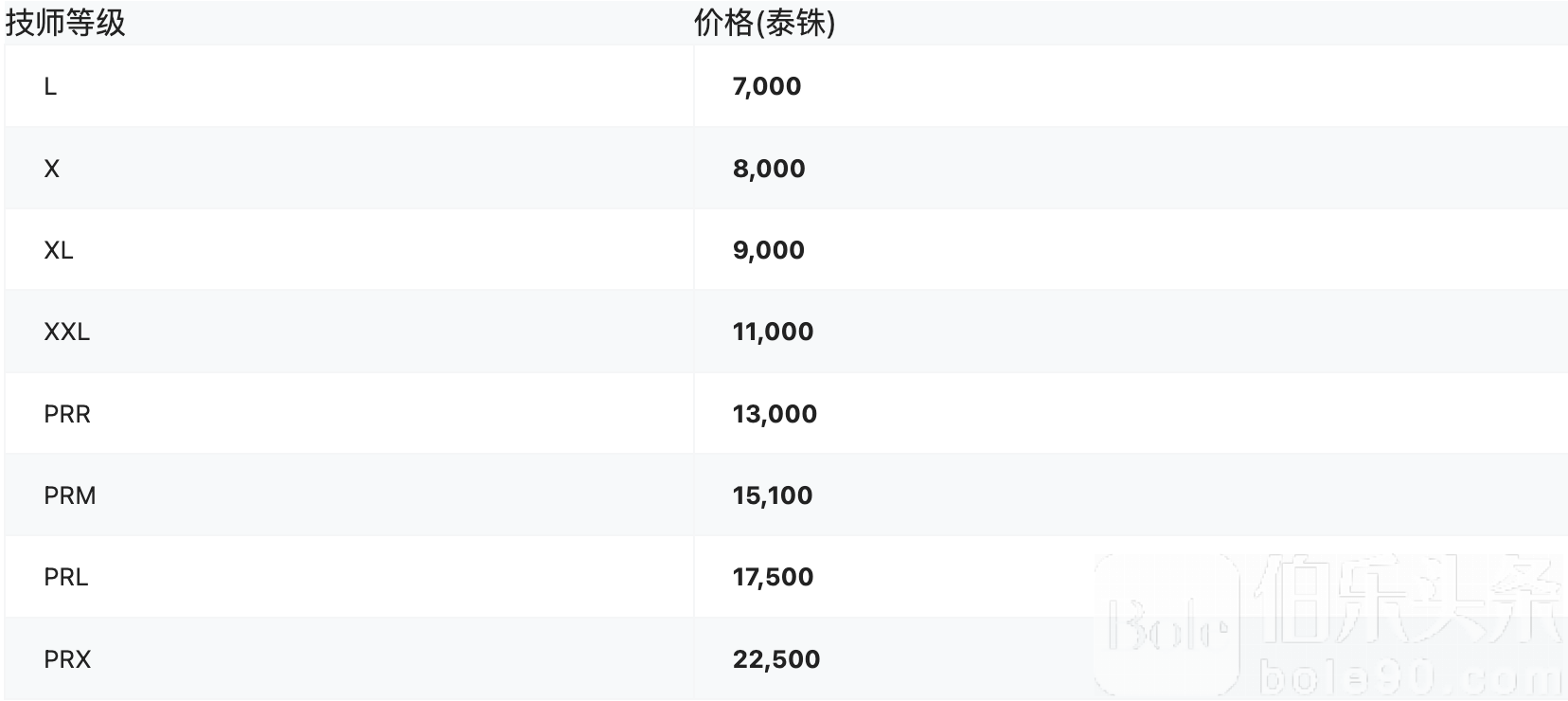Click the 15,100 price value

click(x=773, y=495)
